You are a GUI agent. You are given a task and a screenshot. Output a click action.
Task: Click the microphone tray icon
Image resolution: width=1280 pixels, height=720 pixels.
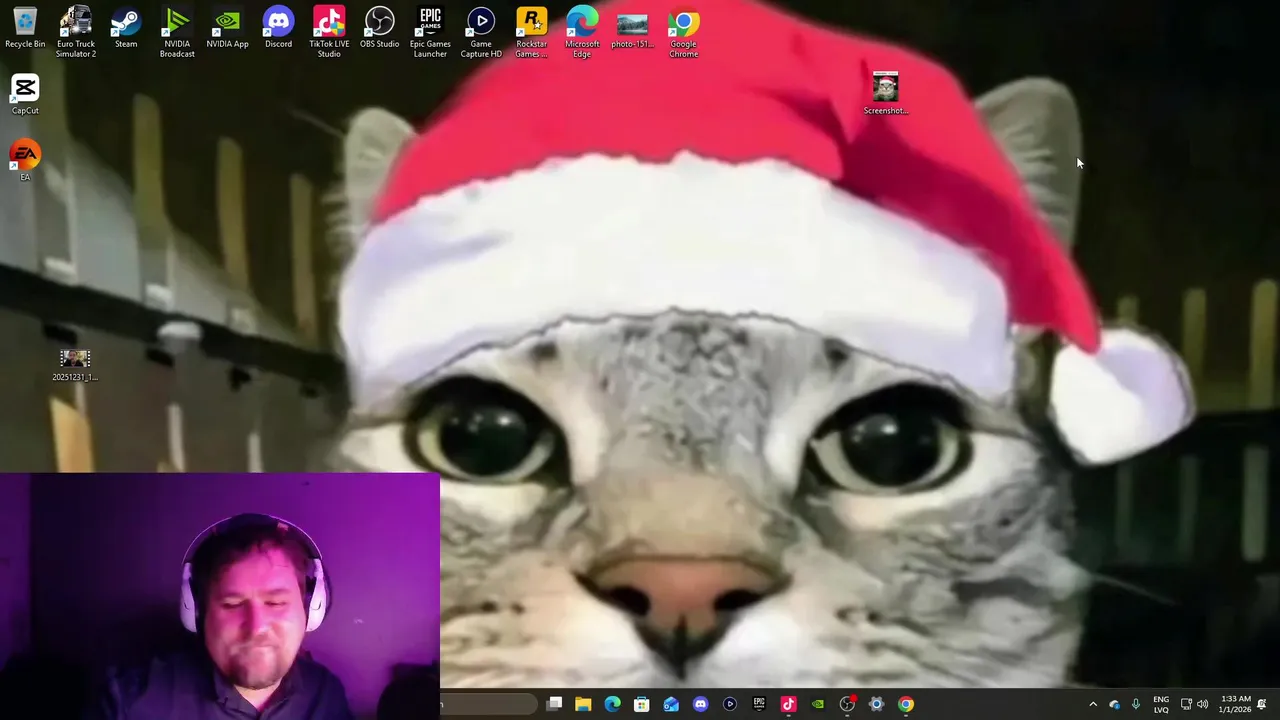coord(1136,704)
